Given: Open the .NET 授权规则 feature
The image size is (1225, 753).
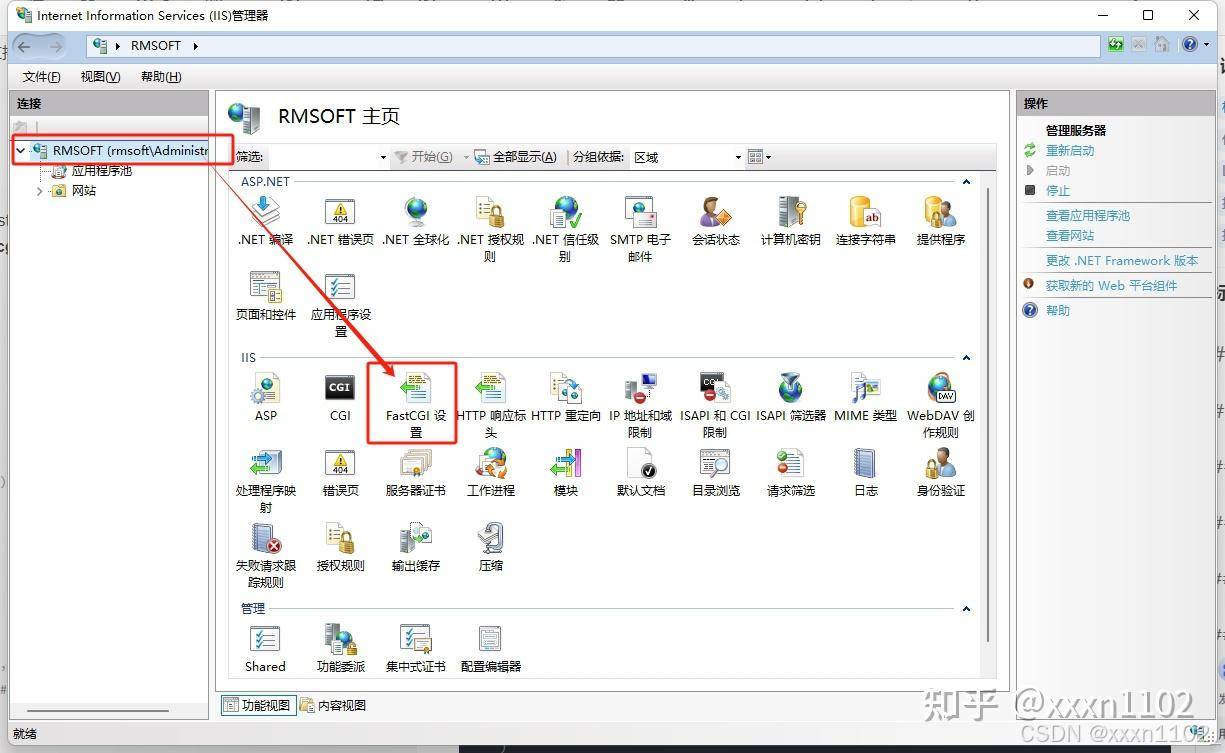Looking at the screenshot, I should (x=490, y=228).
